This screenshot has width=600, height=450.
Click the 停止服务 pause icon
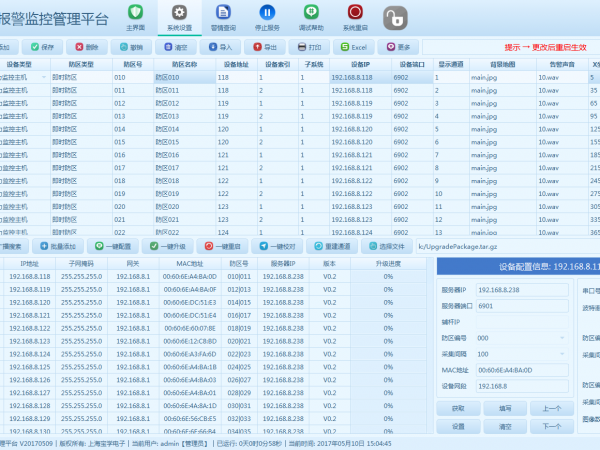(266, 15)
